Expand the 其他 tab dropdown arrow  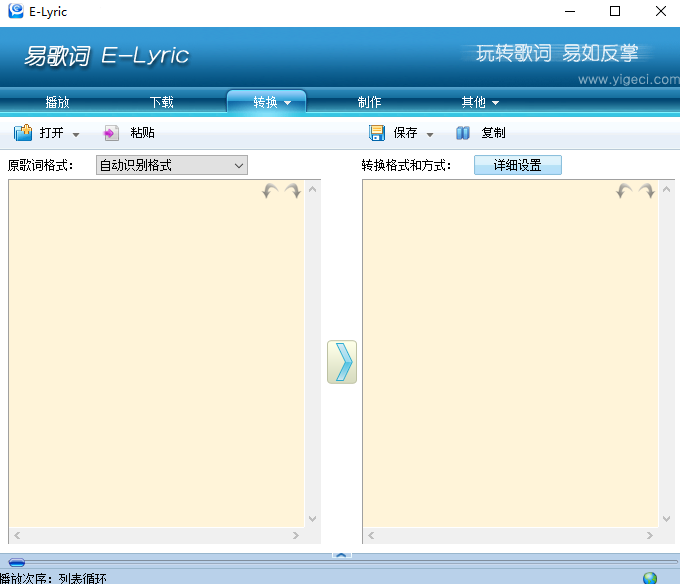click(x=495, y=103)
